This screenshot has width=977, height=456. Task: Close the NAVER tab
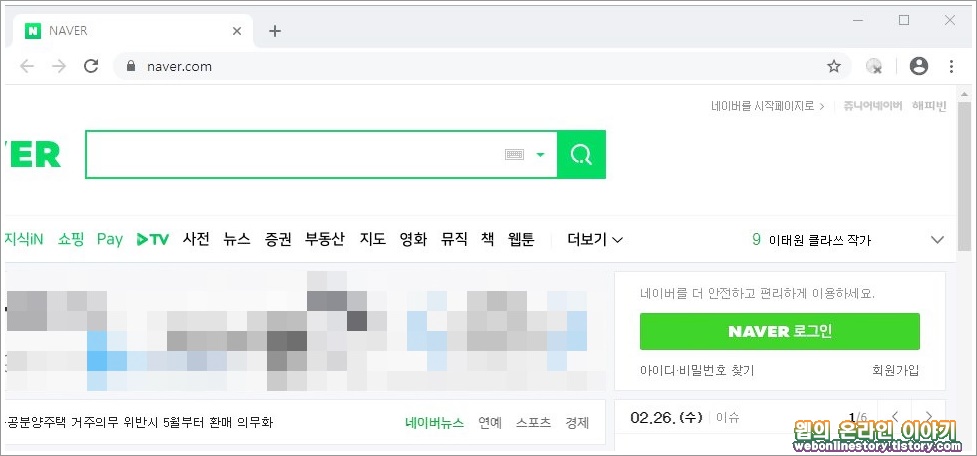coord(237,31)
